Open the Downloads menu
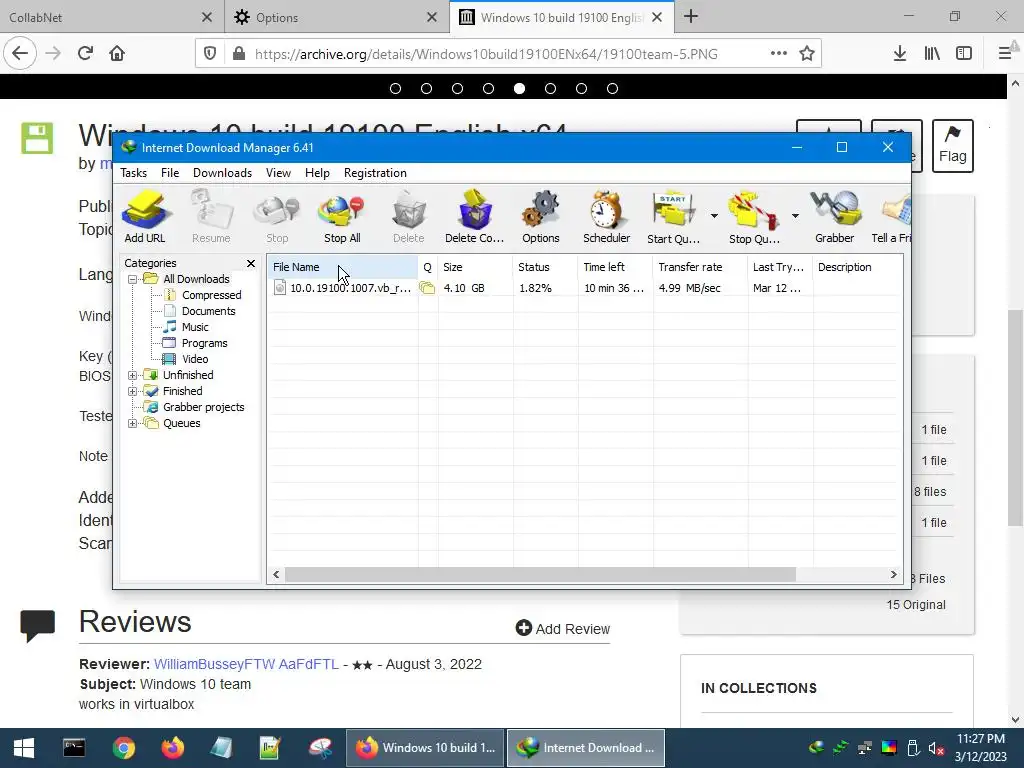Image resolution: width=1024 pixels, height=768 pixels. point(222,173)
